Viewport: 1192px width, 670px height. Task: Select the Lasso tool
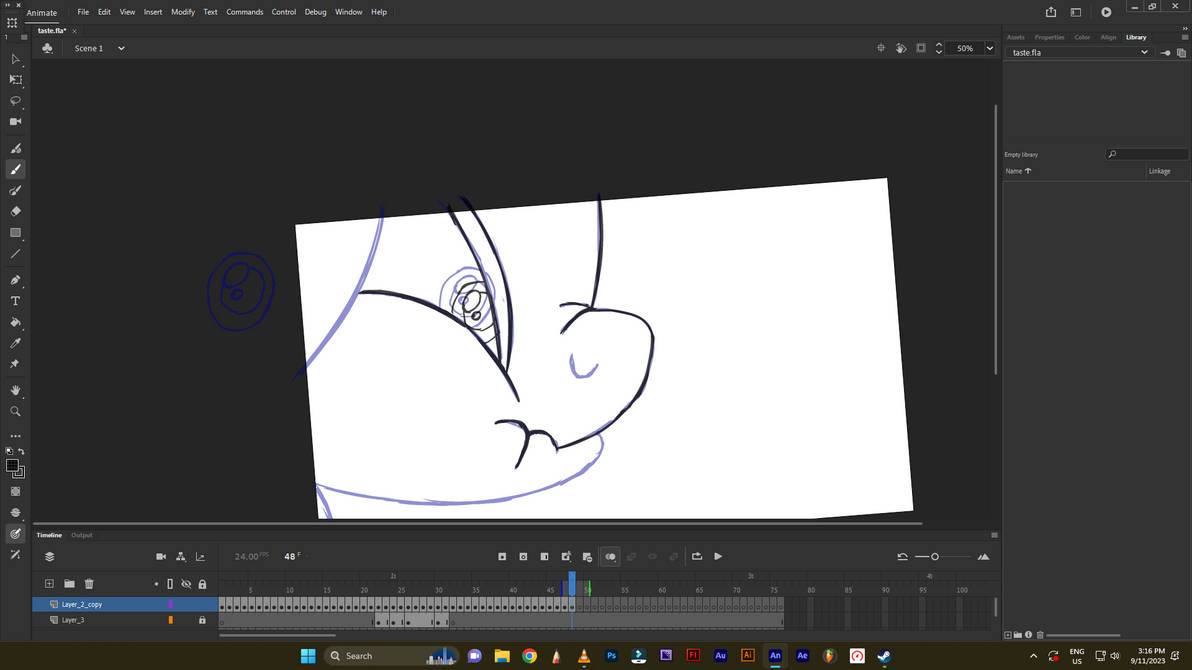pos(15,100)
